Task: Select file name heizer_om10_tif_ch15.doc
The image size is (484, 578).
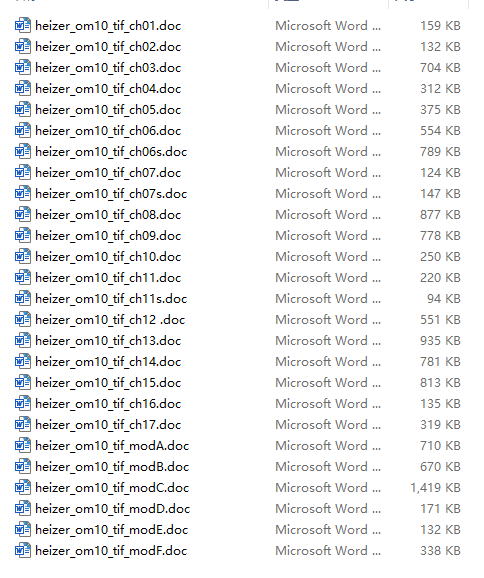Action: pos(108,383)
